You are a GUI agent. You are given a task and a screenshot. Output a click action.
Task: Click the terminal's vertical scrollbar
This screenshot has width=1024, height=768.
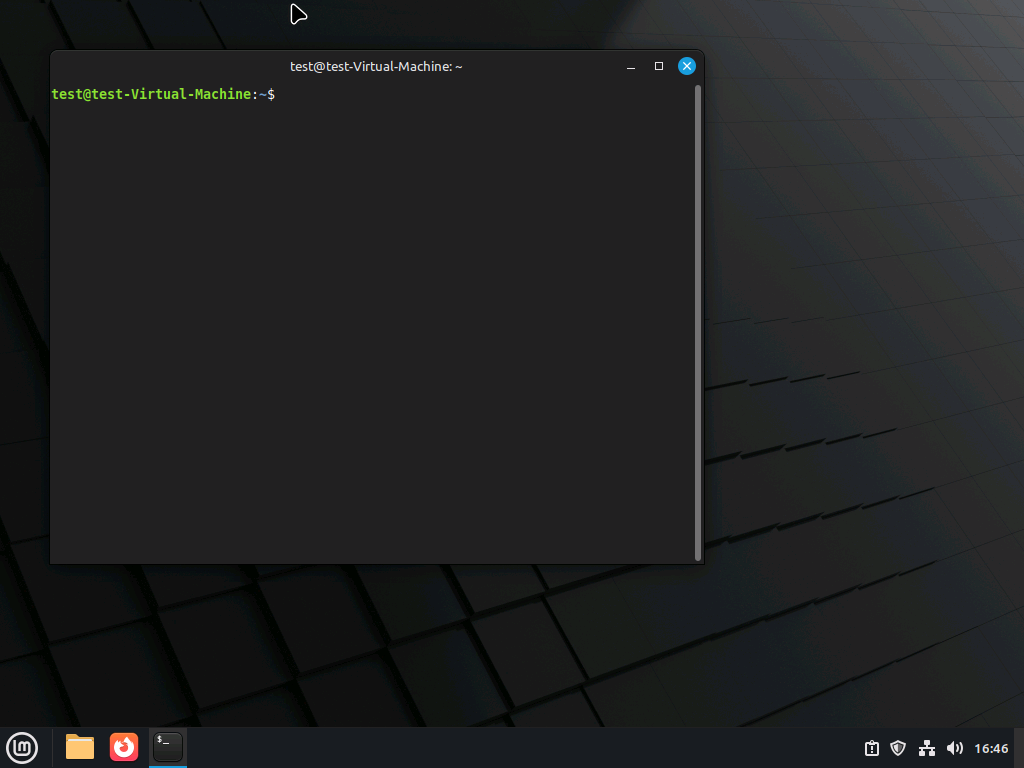(698, 320)
